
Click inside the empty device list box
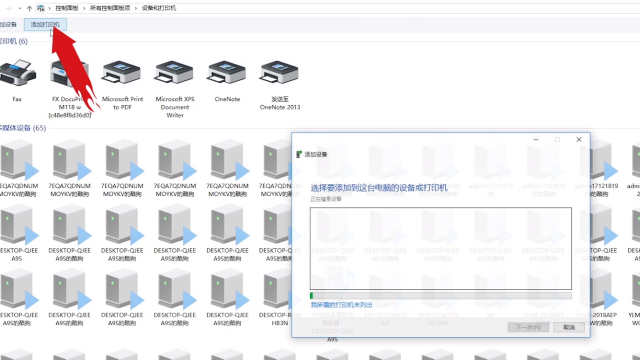[441, 249]
